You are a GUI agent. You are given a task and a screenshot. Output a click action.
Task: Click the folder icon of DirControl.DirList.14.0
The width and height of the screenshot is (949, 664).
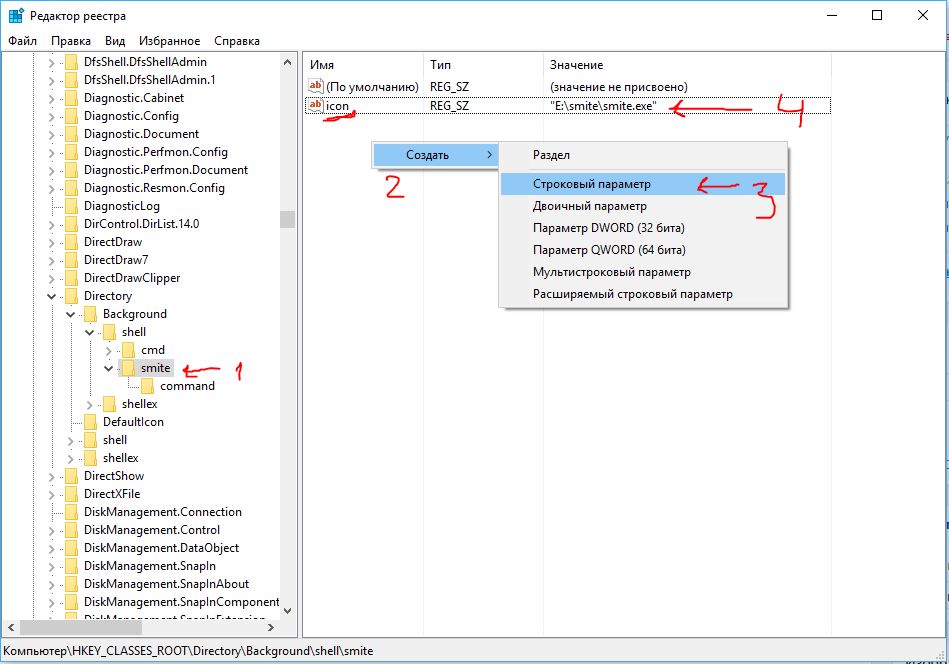pos(71,223)
